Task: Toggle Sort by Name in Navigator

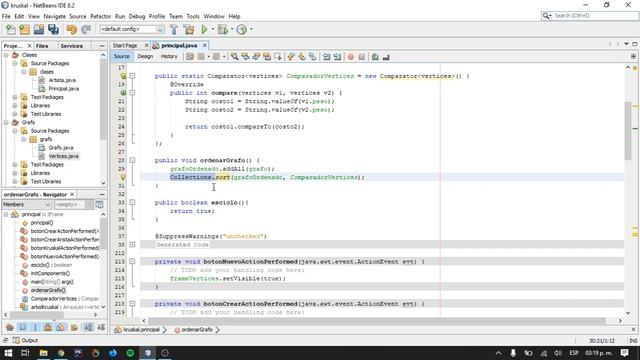Action: tap(88, 327)
